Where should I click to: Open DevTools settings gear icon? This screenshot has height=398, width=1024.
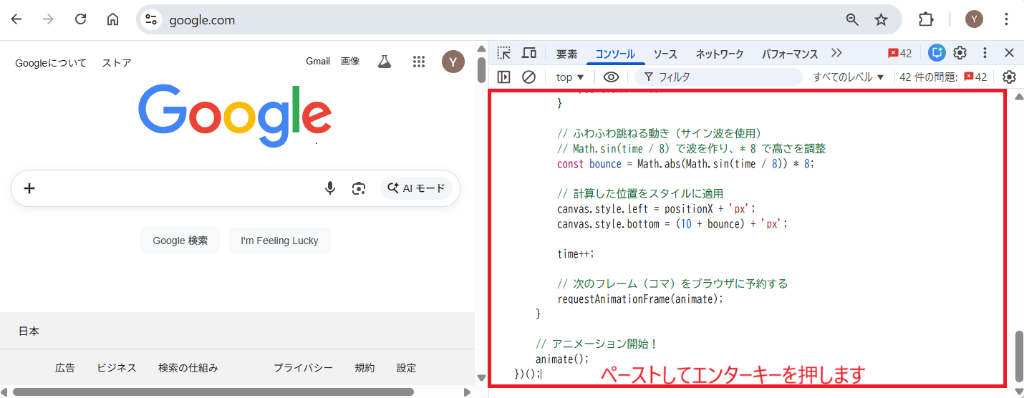tap(960, 53)
